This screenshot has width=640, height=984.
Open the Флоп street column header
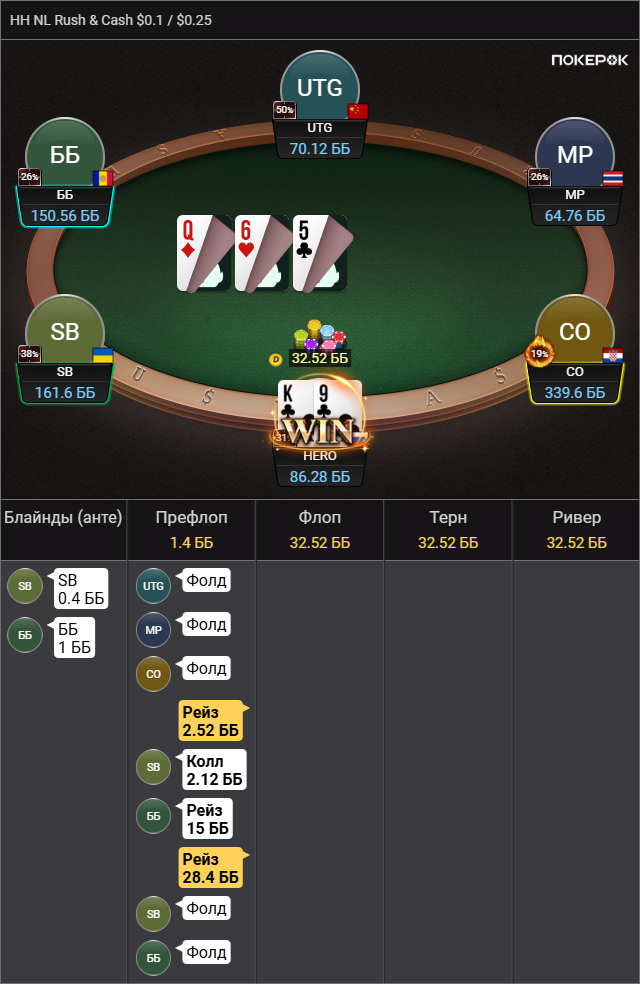pyautogui.click(x=320, y=530)
